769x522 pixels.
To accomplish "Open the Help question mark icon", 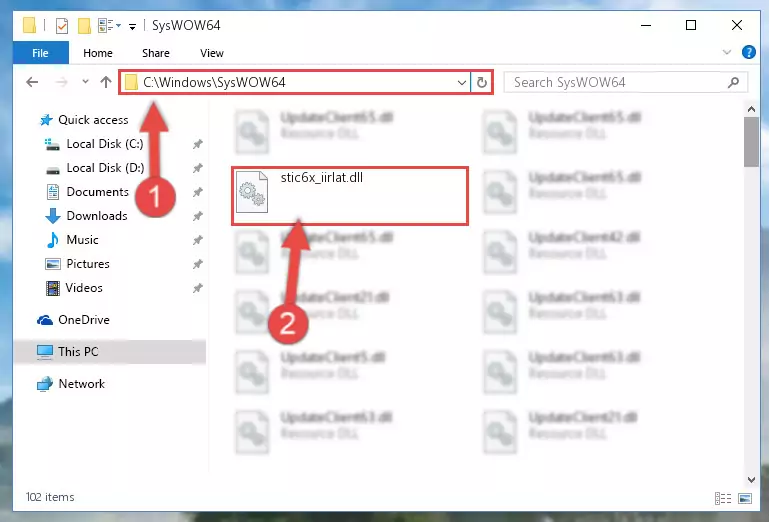I will (x=748, y=52).
